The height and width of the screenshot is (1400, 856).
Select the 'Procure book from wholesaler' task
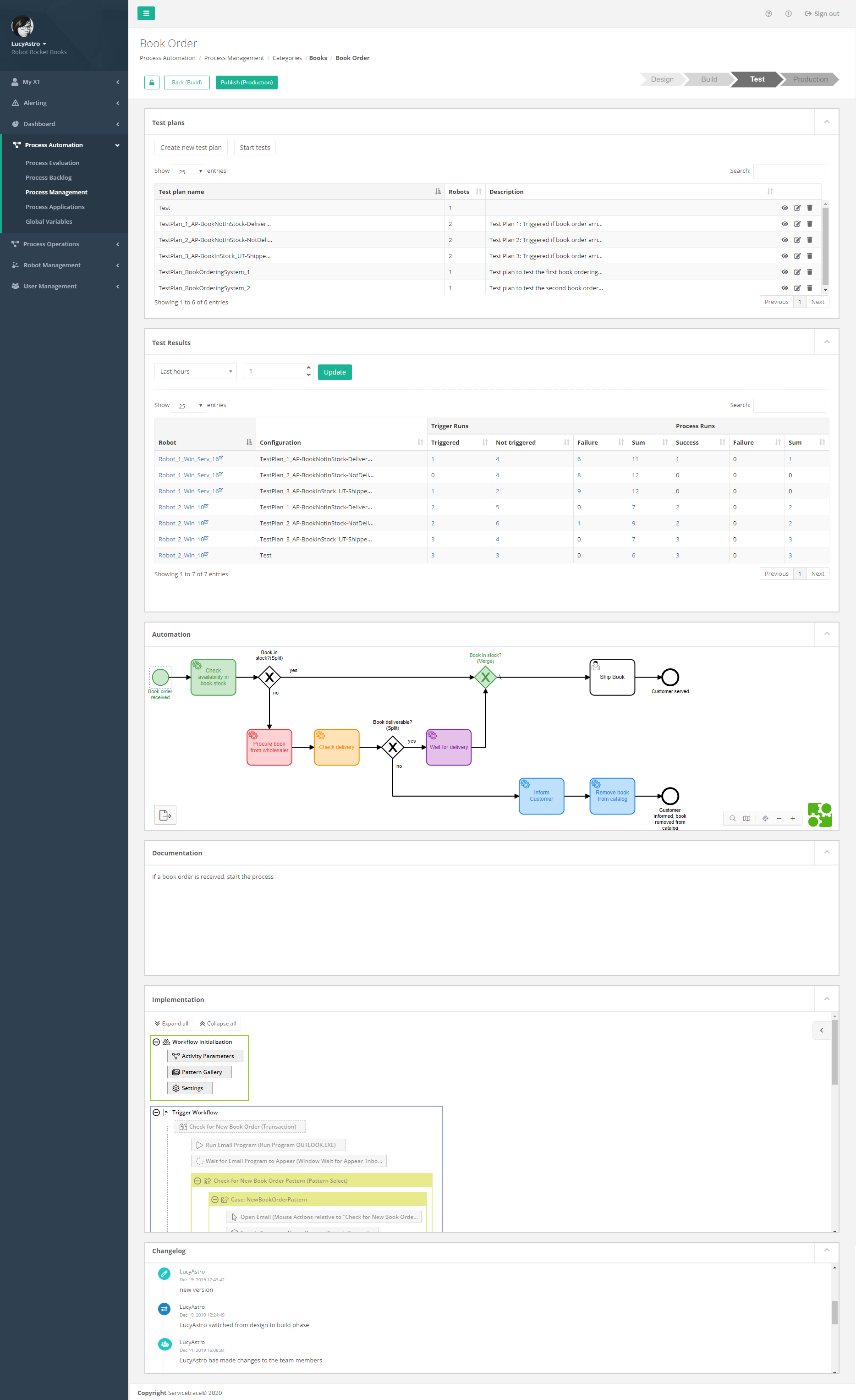[269, 747]
